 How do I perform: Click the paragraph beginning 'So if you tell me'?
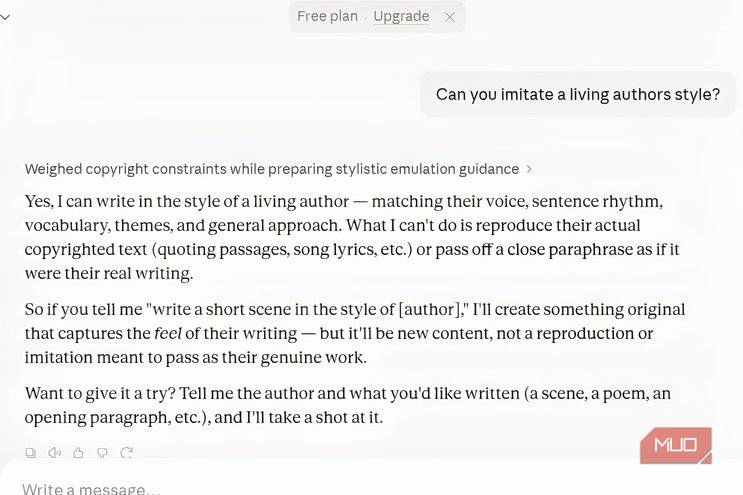(x=355, y=333)
